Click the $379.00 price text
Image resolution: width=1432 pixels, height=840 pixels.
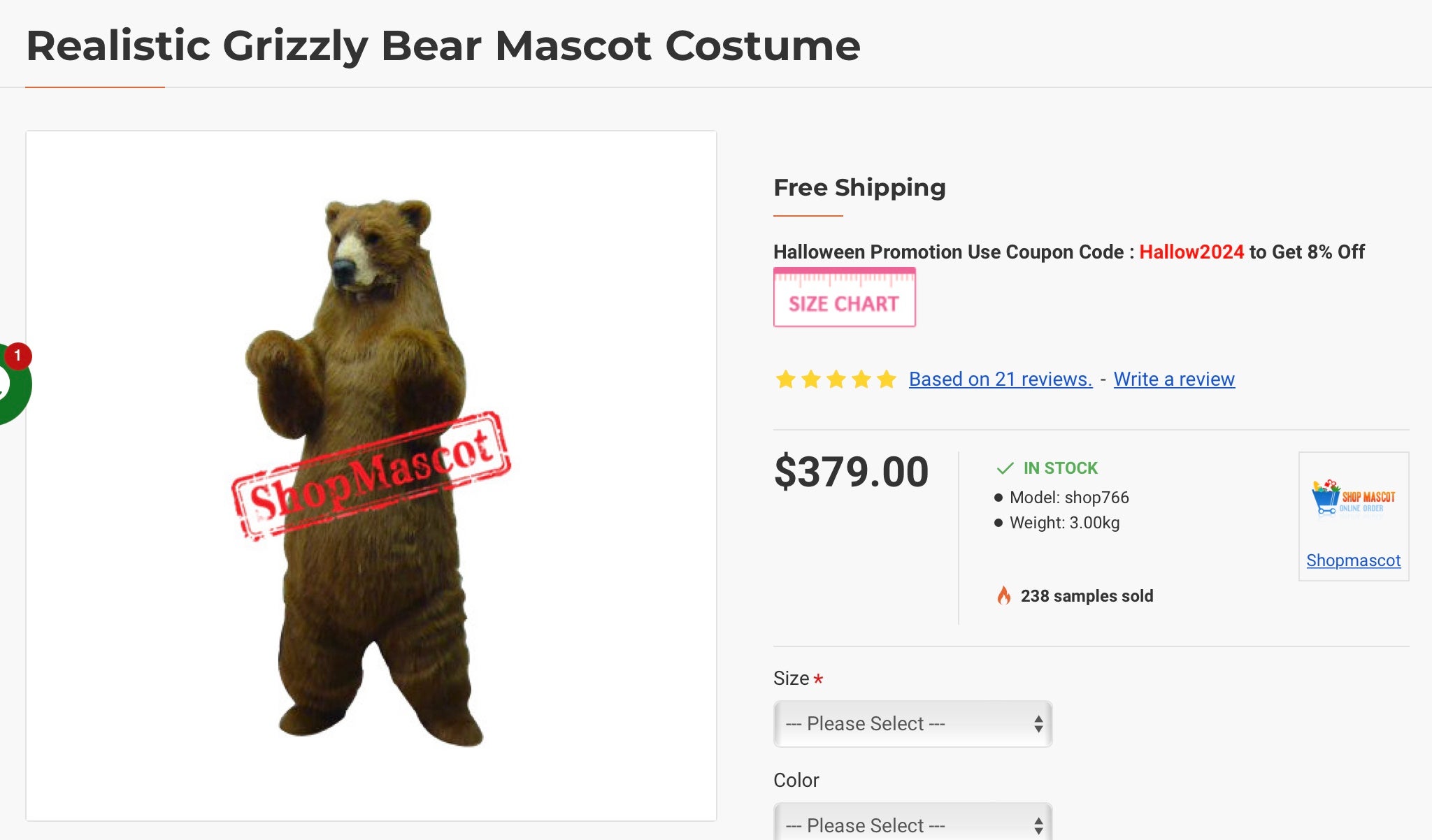[x=851, y=472]
